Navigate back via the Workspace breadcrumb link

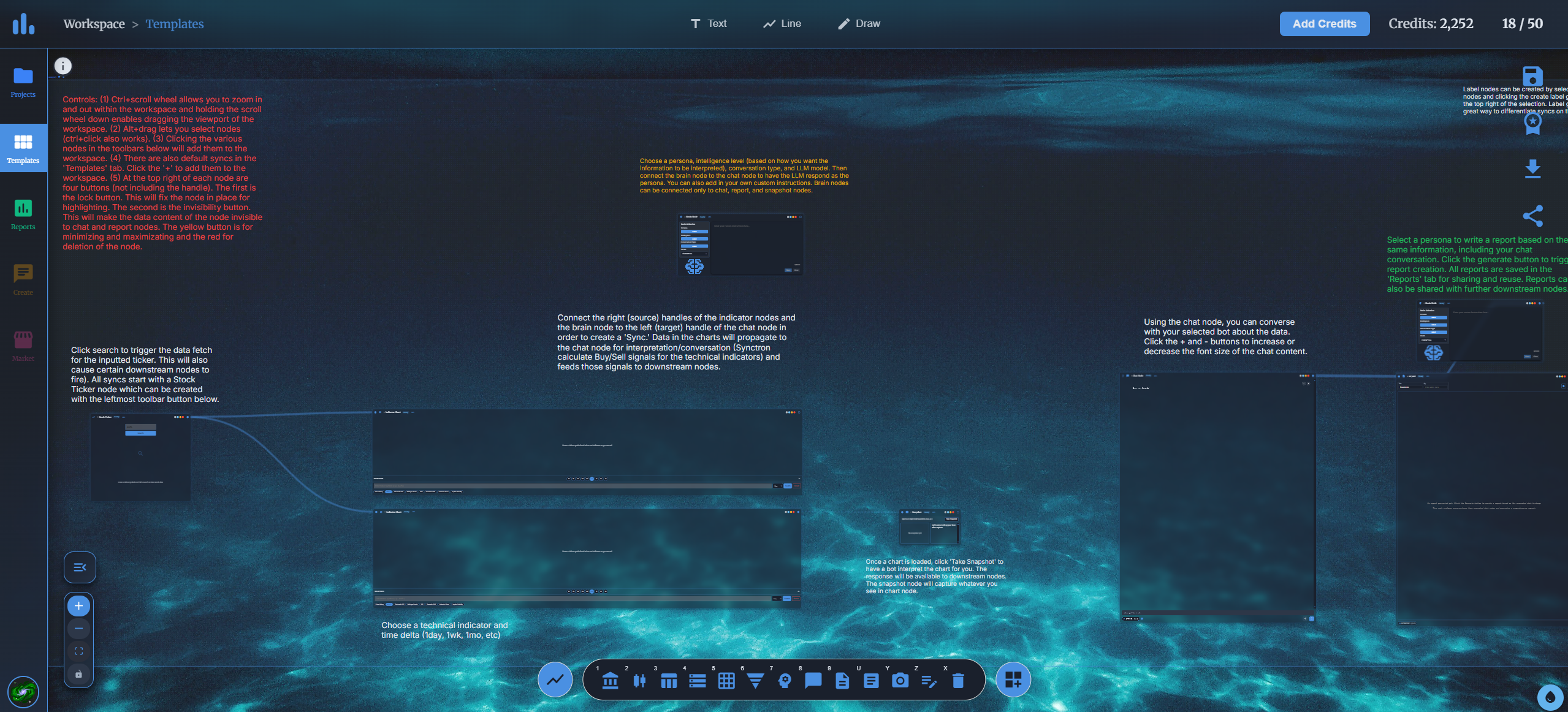[93, 23]
